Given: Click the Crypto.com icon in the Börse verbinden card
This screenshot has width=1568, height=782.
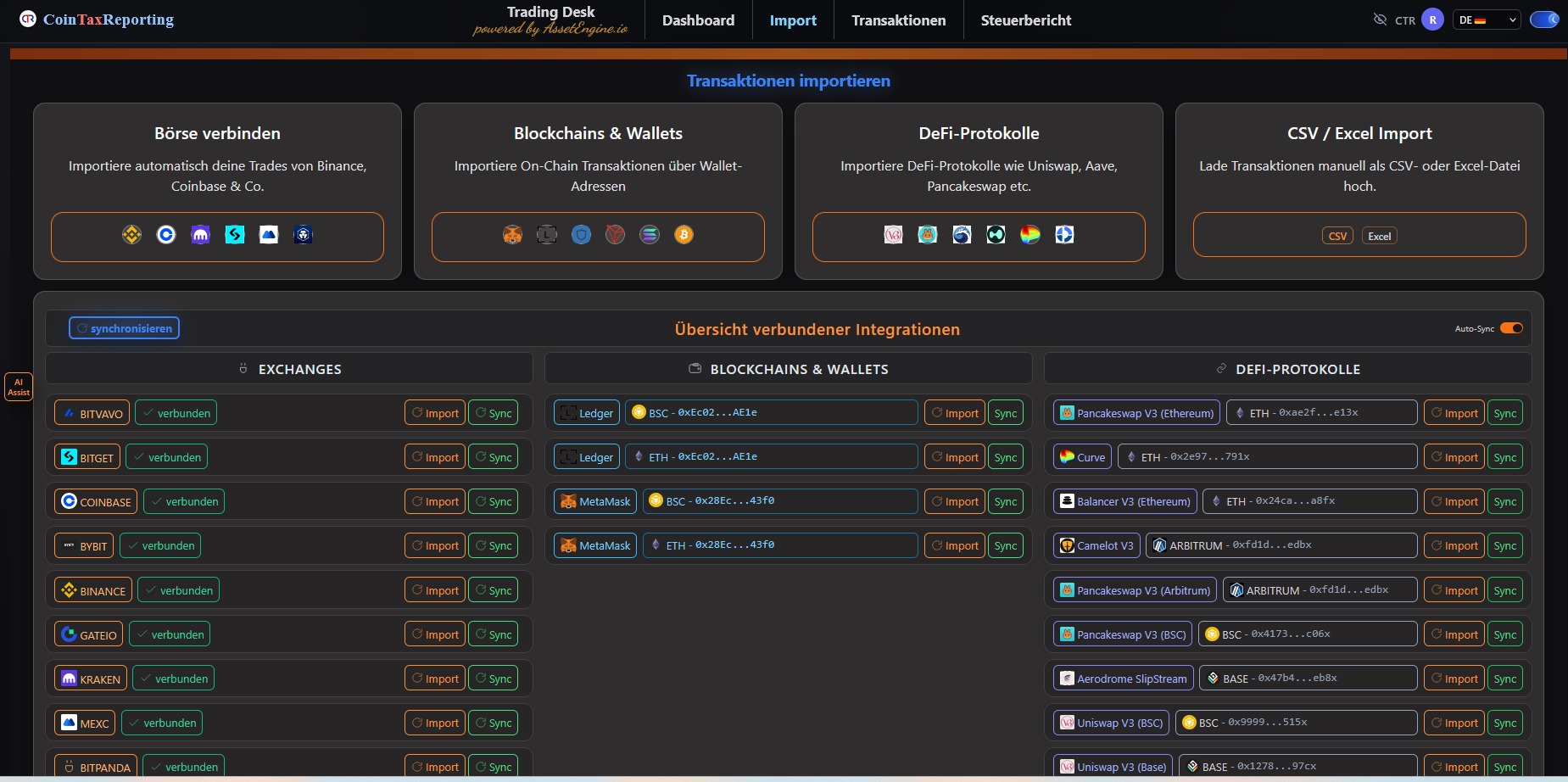Looking at the screenshot, I should point(303,235).
